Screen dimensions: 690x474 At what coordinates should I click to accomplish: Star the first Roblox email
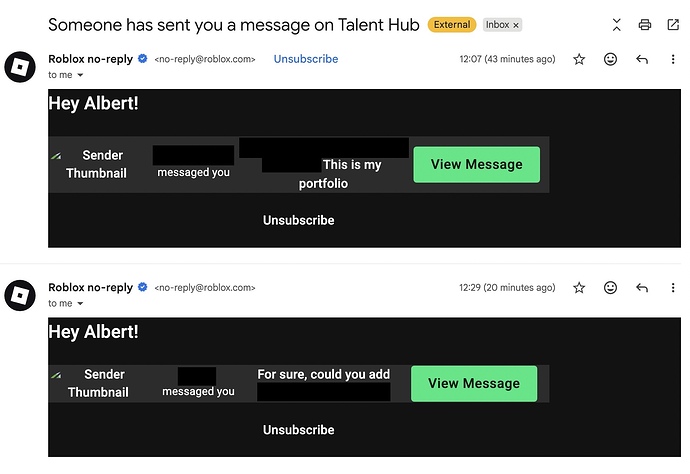coord(579,60)
